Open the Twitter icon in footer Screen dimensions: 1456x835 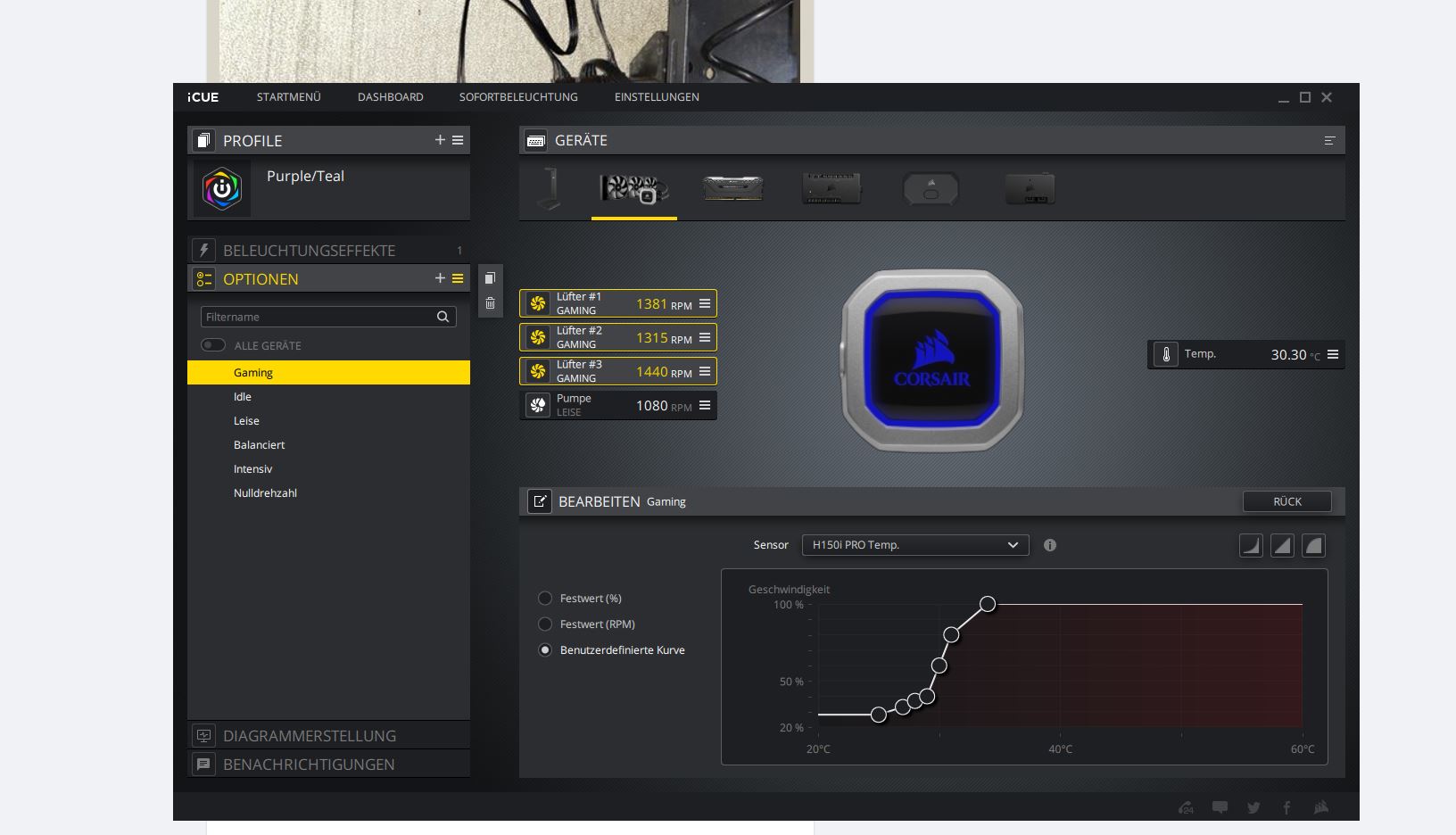1253,807
